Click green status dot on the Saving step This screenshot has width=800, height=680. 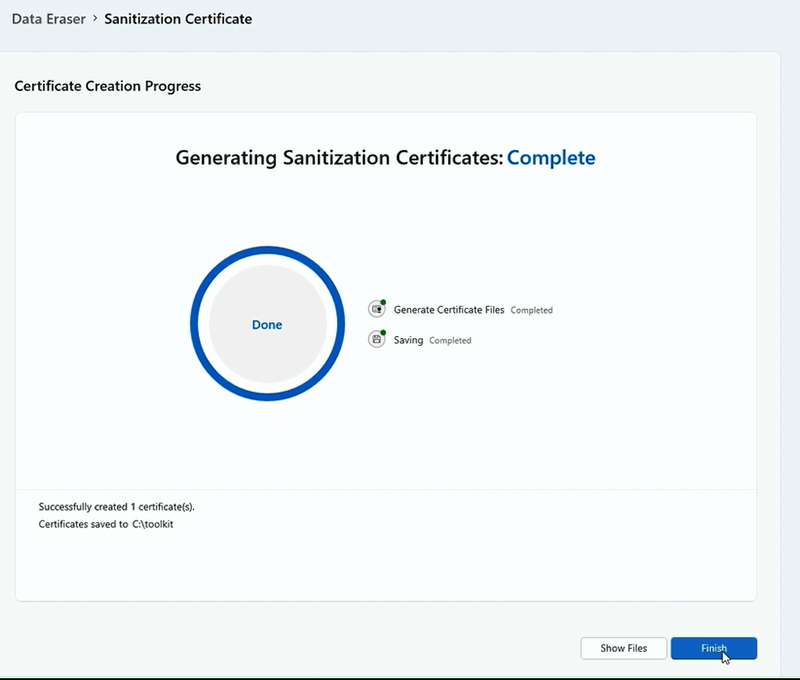[x=382, y=333]
